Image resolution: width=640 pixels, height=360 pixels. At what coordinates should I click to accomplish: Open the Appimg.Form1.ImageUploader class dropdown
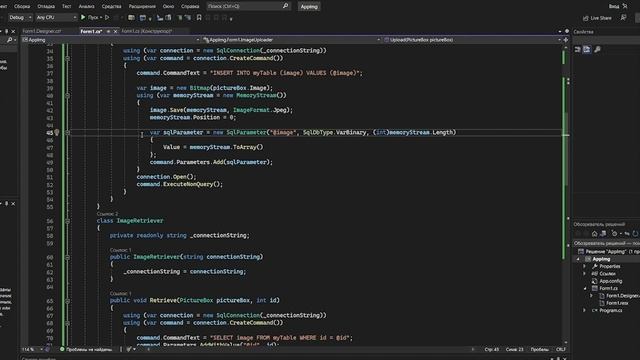click(x=291, y=40)
